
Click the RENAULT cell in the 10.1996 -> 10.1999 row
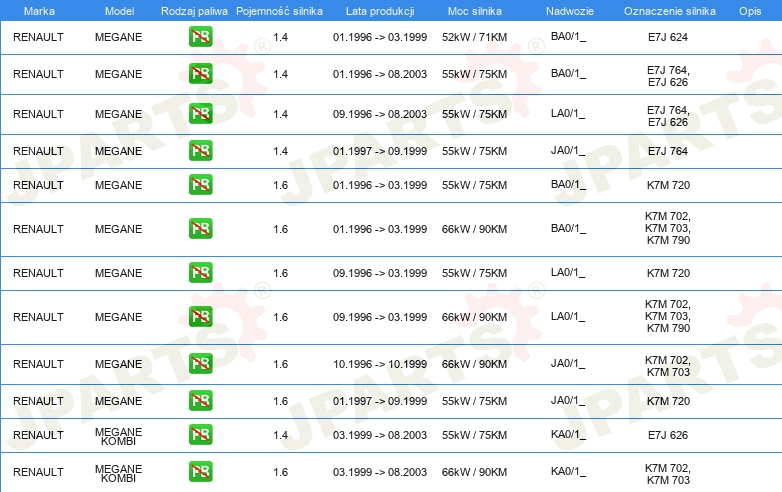click(x=38, y=364)
